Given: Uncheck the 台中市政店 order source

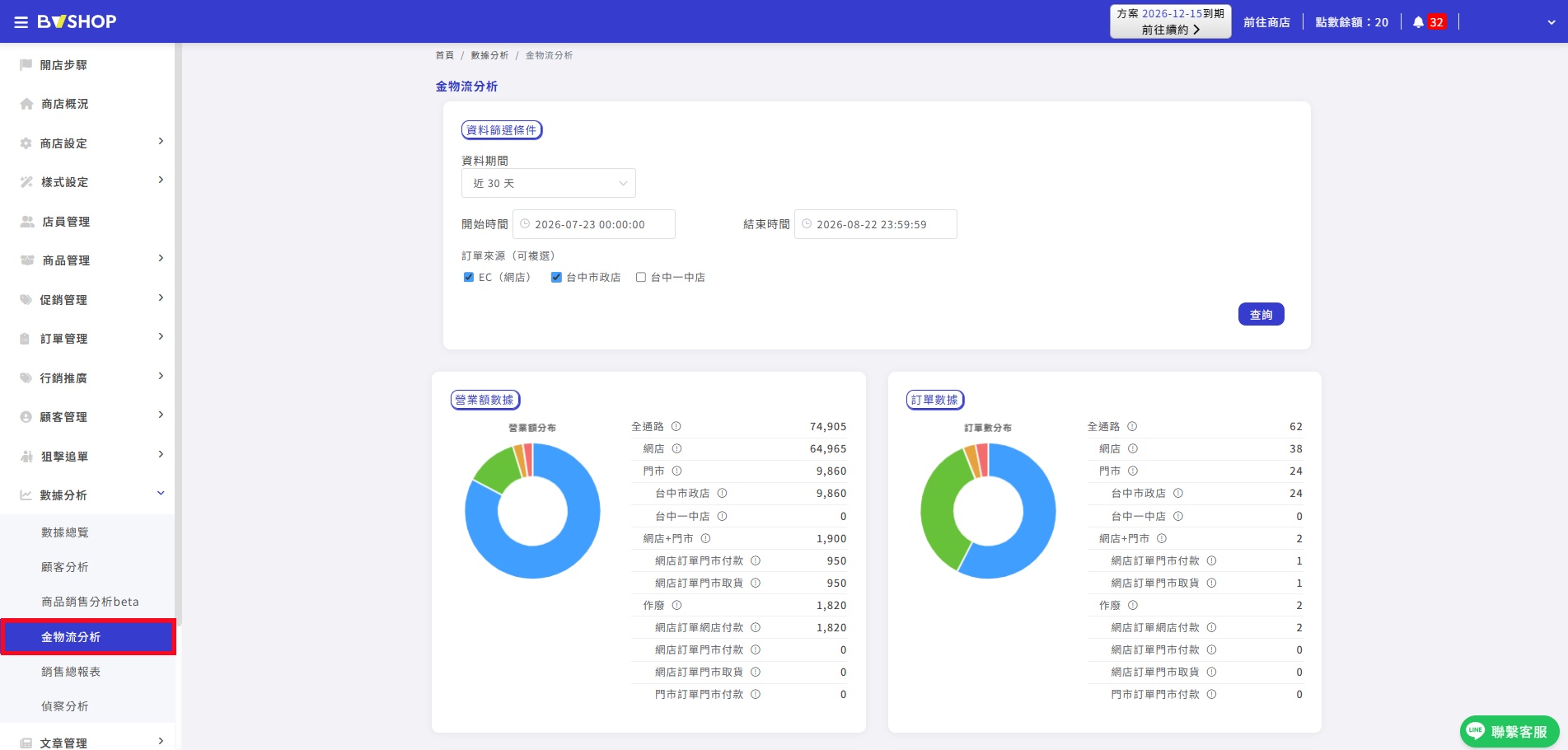Looking at the screenshot, I should tap(556, 278).
